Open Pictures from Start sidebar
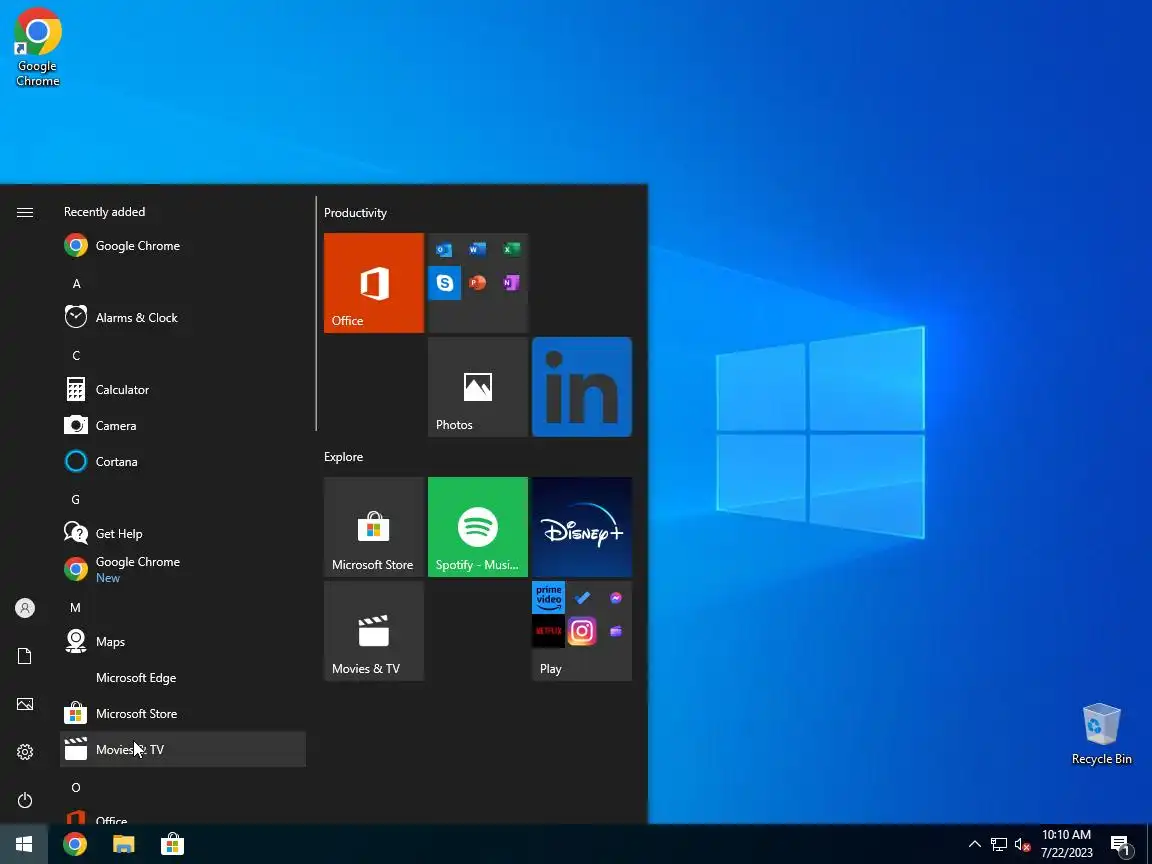The height and width of the screenshot is (864, 1152). [24, 704]
